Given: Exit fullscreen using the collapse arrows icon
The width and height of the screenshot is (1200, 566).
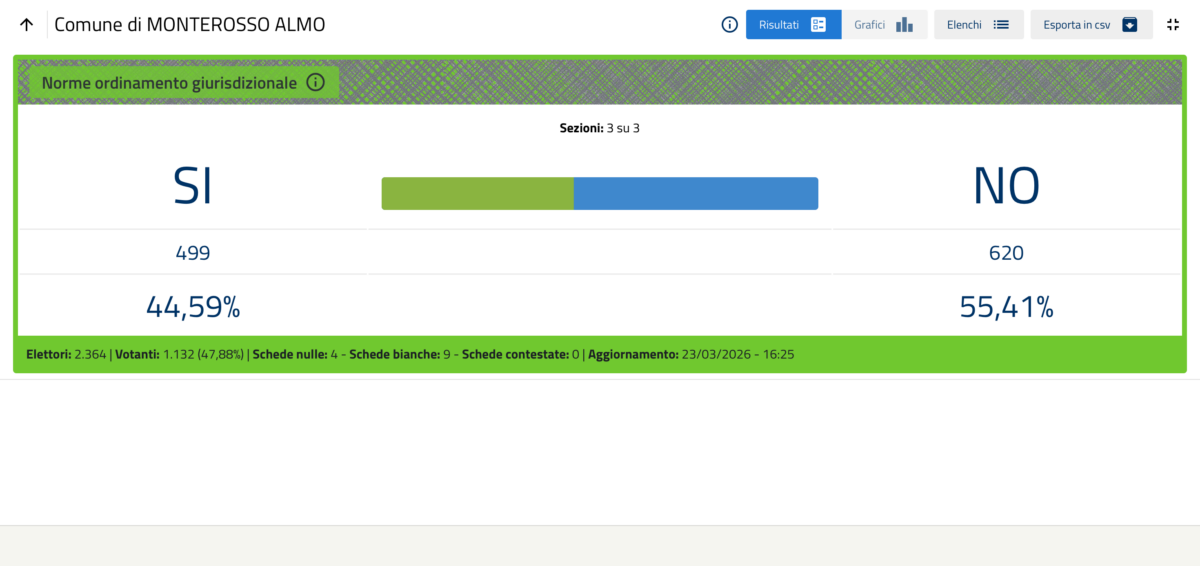Looking at the screenshot, I should pos(1173,25).
